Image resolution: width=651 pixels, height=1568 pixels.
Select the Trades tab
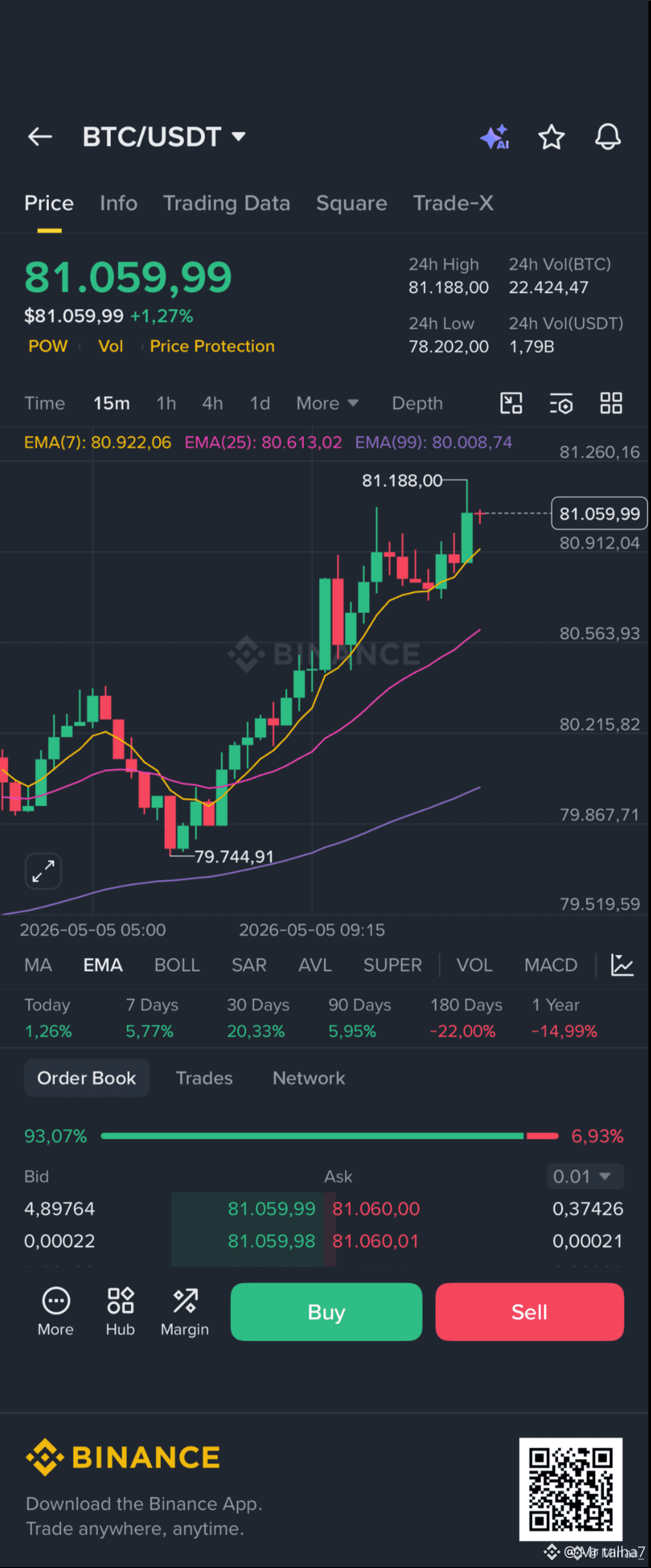[204, 1078]
